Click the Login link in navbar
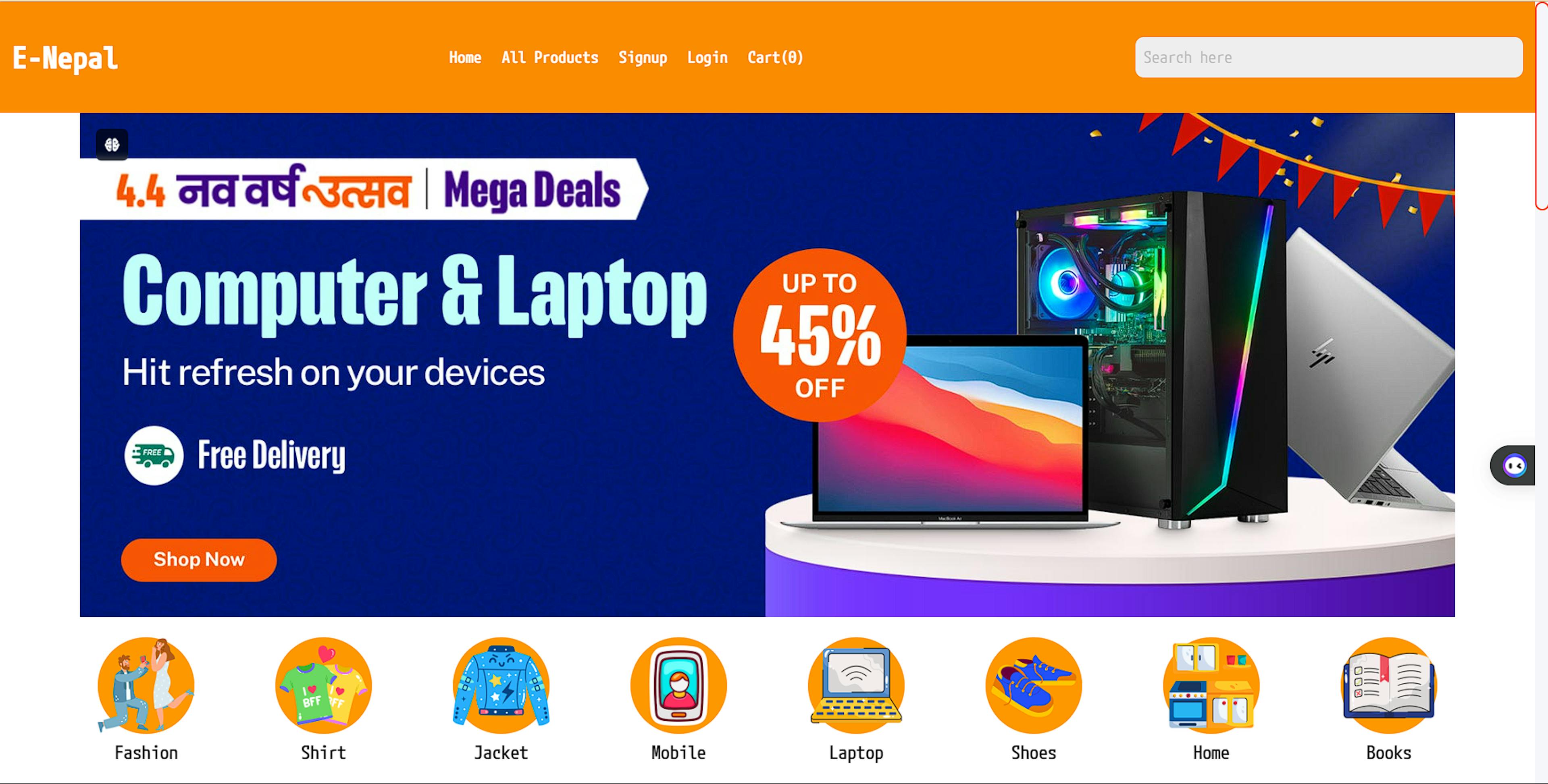Screen dimensions: 1548x784 [x=707, y=57]
